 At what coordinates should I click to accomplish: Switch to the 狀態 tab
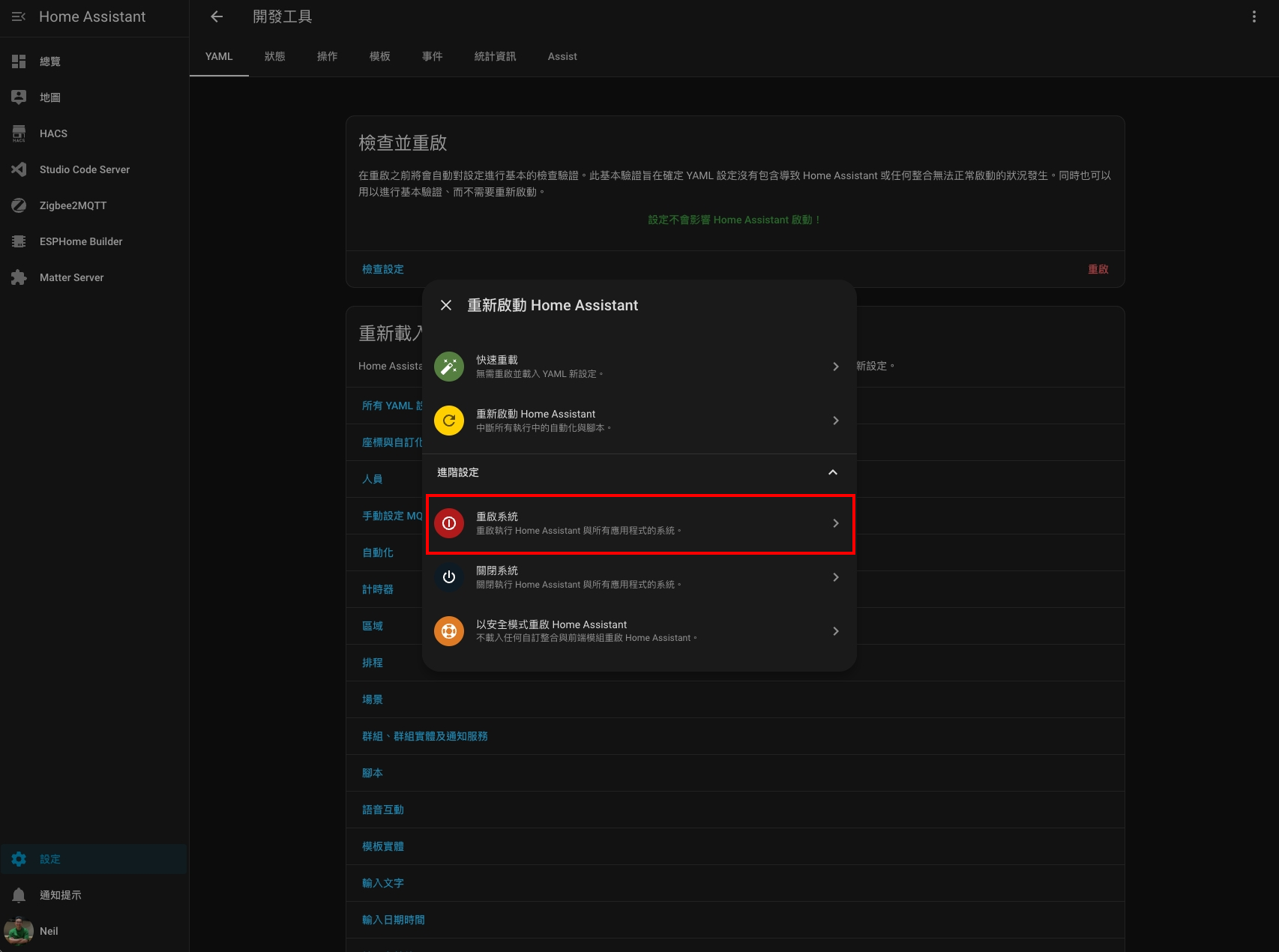[275, 57]
